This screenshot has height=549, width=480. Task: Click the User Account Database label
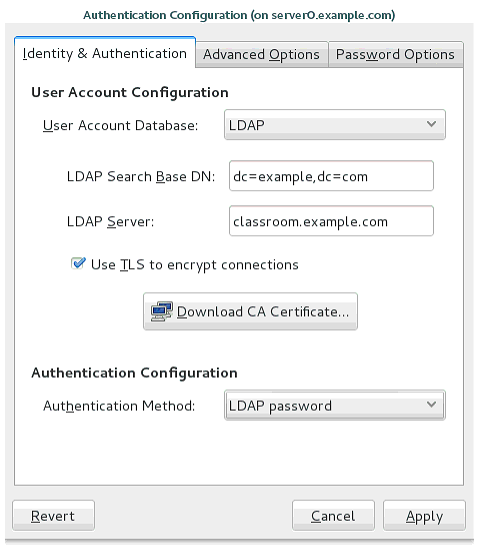pyautogui.click(x=120, y=125)
